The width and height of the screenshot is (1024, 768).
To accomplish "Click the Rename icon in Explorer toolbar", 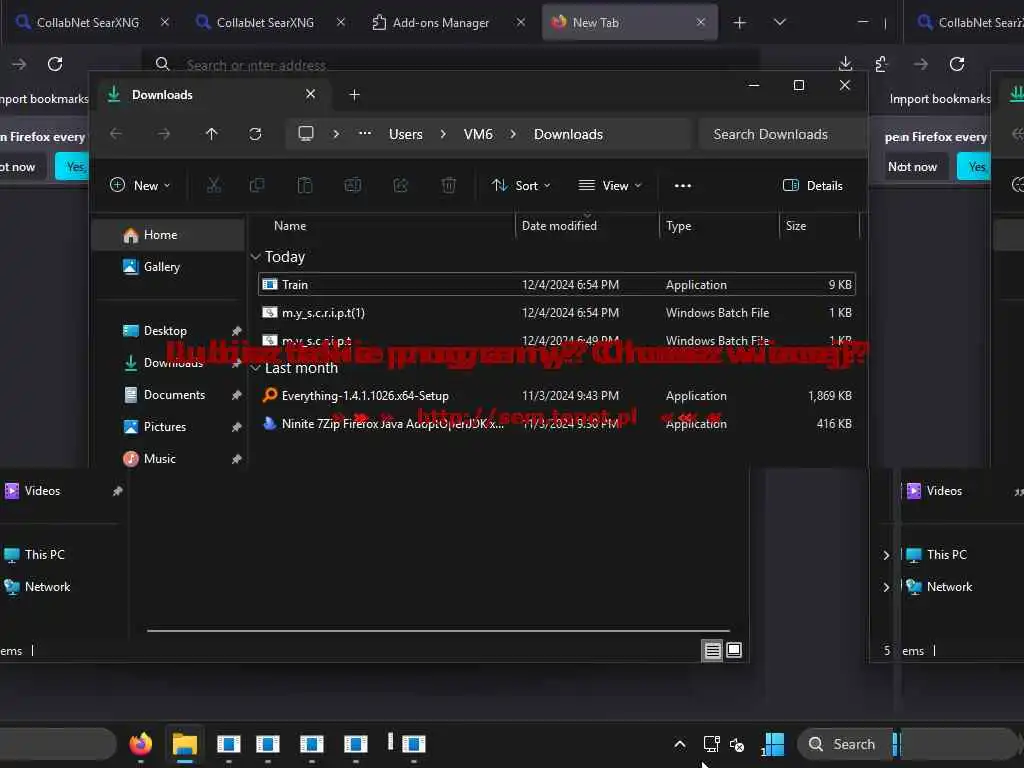I will pyautogui.click(x=353, y=185).
